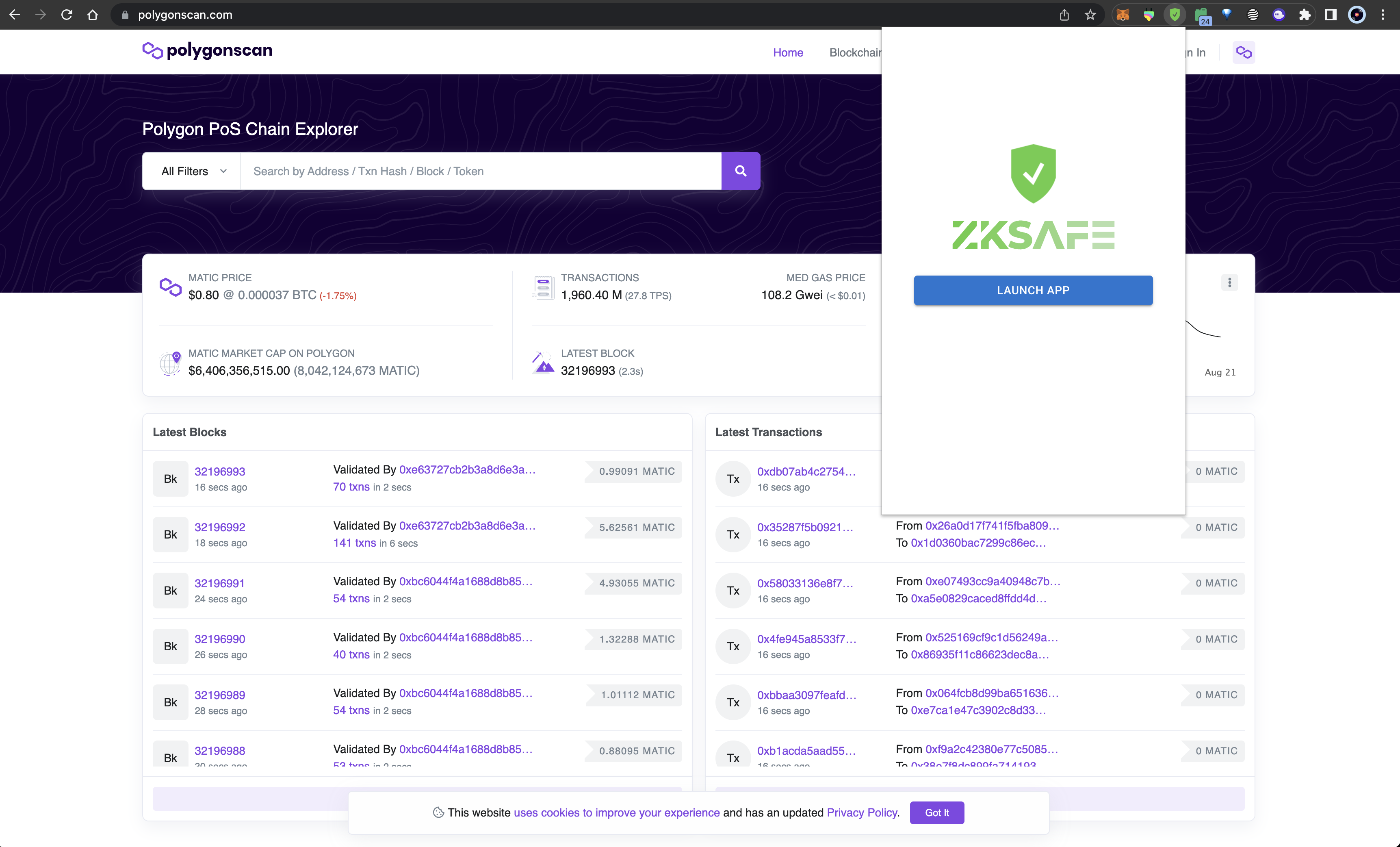Click the ZKSafe green shield extension icon
The width and height of the screenshot is (1400, 847).
point(1175,15)
